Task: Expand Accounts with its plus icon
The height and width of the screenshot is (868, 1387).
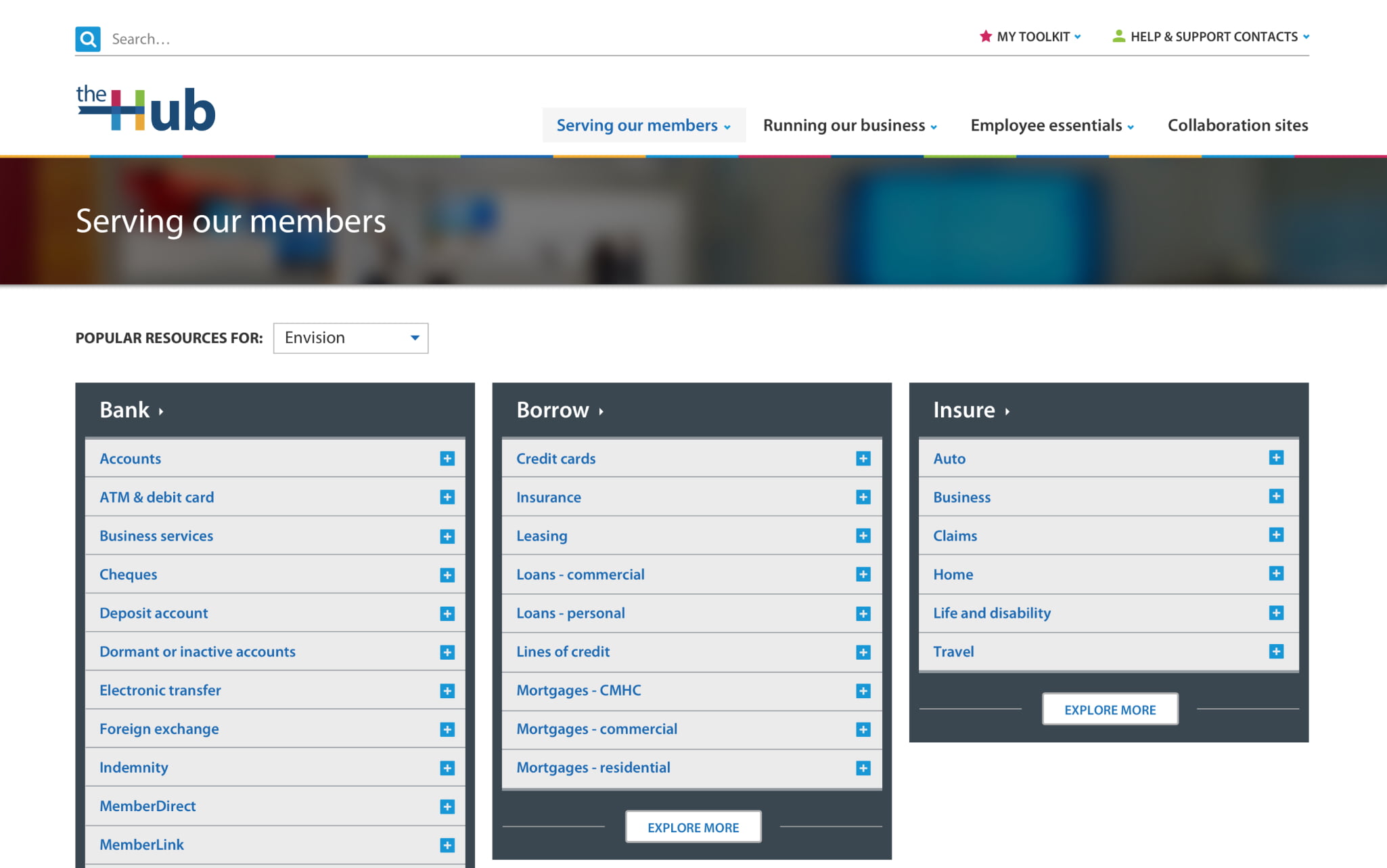Action: 447,459
